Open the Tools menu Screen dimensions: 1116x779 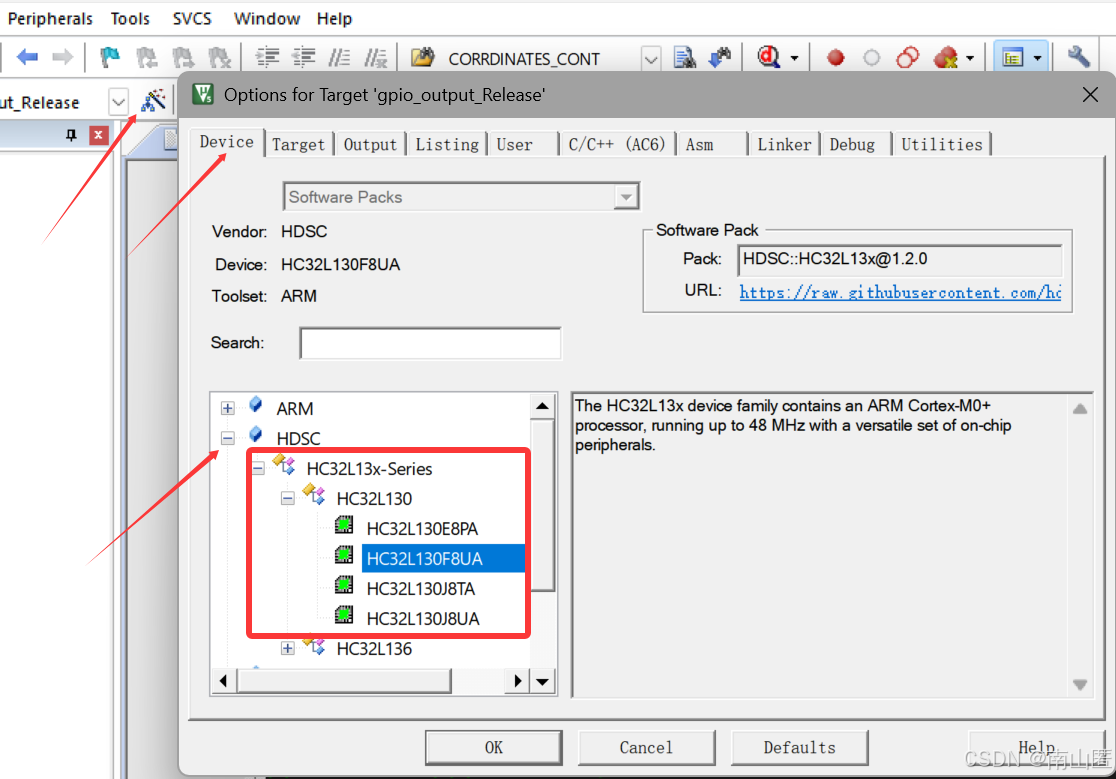[x=130, y=18]
